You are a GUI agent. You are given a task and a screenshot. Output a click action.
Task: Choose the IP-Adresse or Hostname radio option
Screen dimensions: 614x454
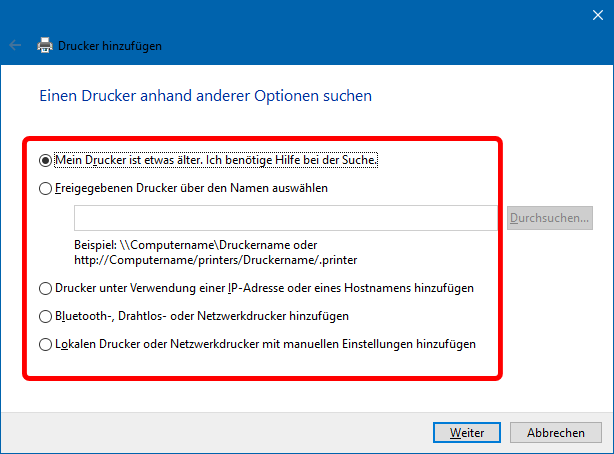44,288
